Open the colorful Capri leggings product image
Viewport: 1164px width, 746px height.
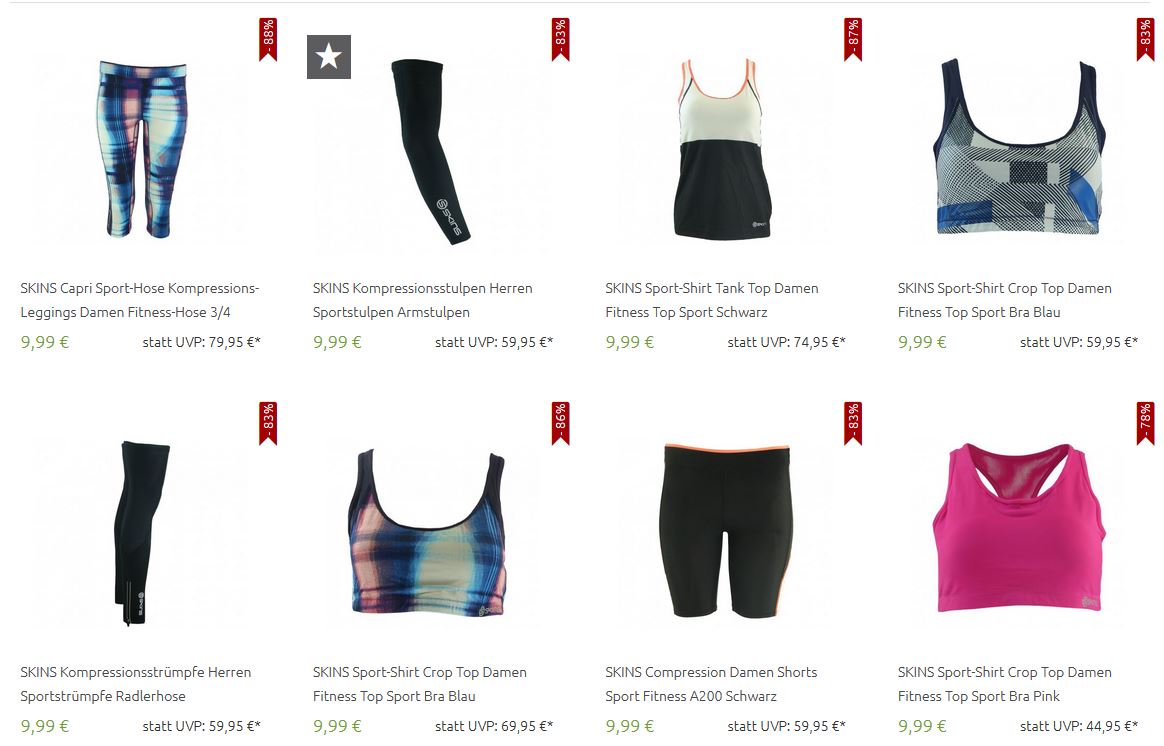pos(141,150)
